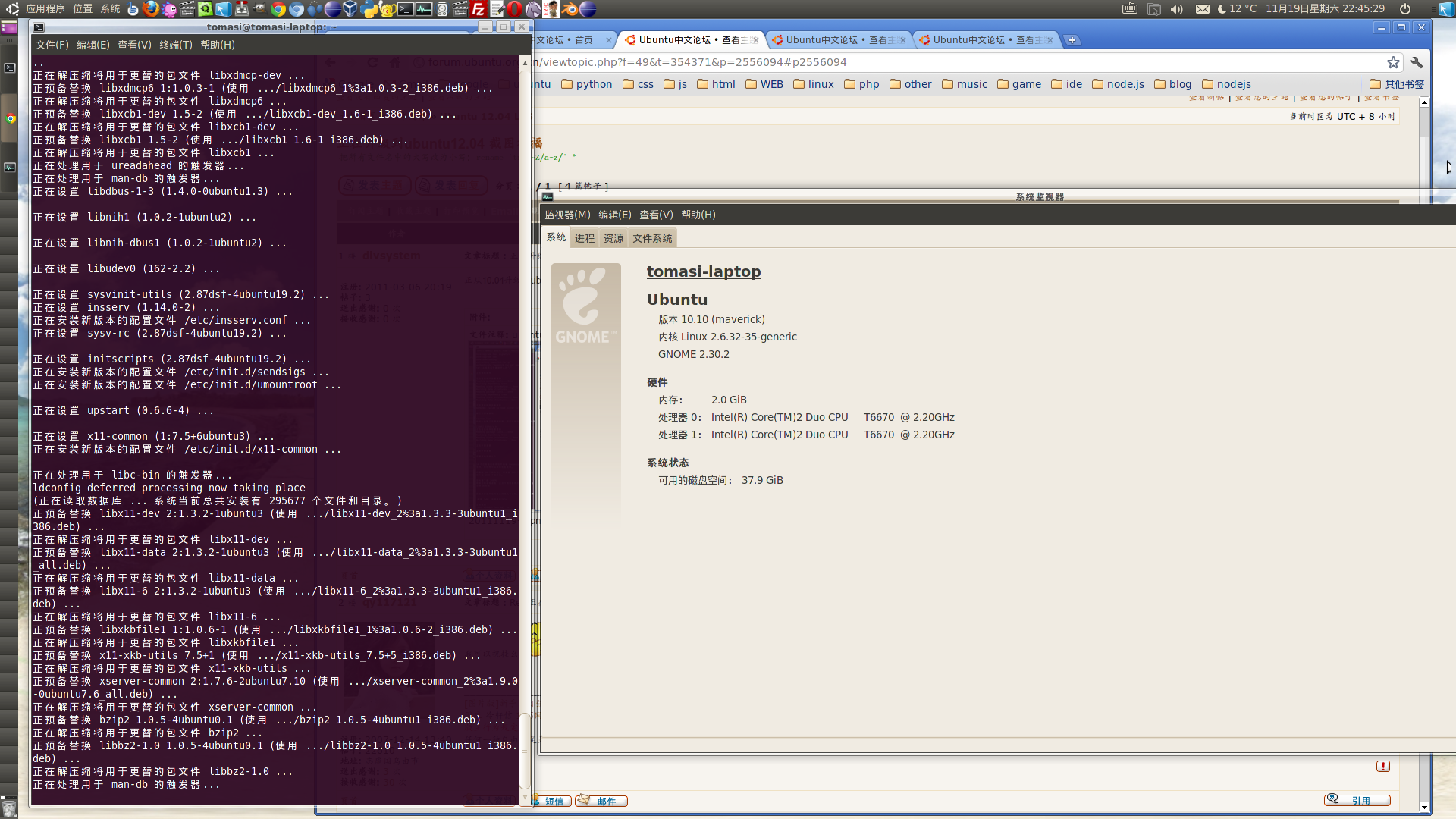Open terminal 终端(T) menu
Screen dimensions: 1456x819
176,45
